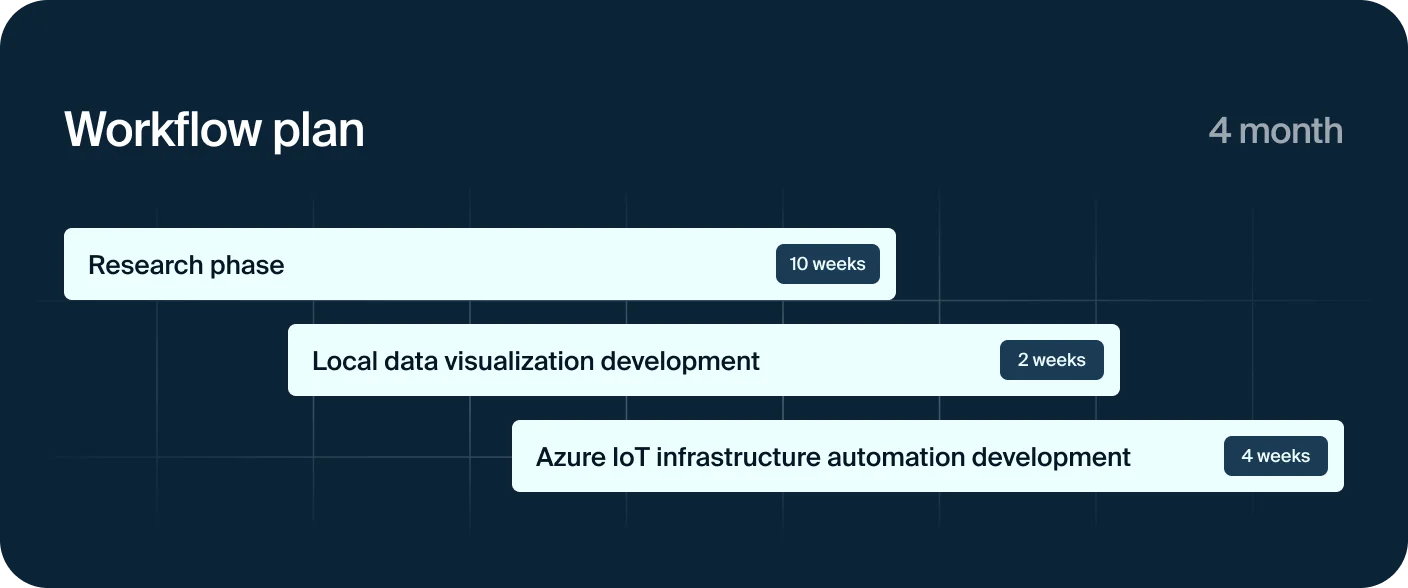Click the "Workflow plan" heading
This screenshot has height=588, width=1408.
tap(214, 131)
